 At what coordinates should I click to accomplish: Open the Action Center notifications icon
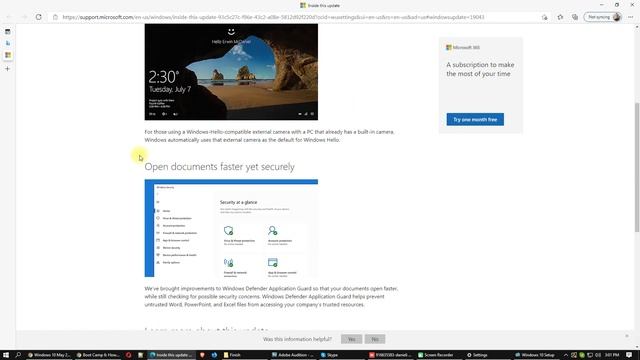pyautogui.click(x=629, y=355)
